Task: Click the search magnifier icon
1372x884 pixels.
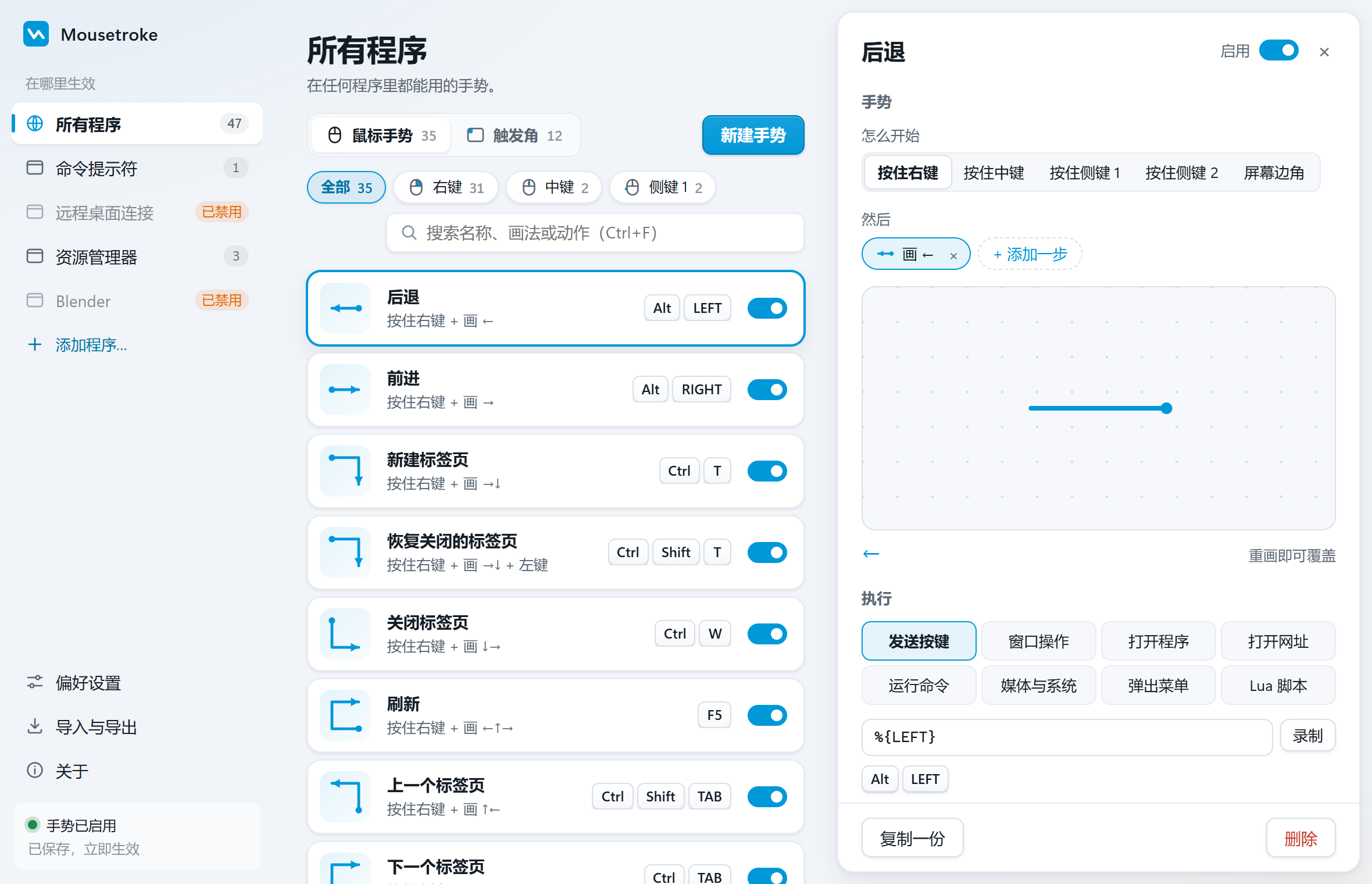Action: (x=409, y=233)
